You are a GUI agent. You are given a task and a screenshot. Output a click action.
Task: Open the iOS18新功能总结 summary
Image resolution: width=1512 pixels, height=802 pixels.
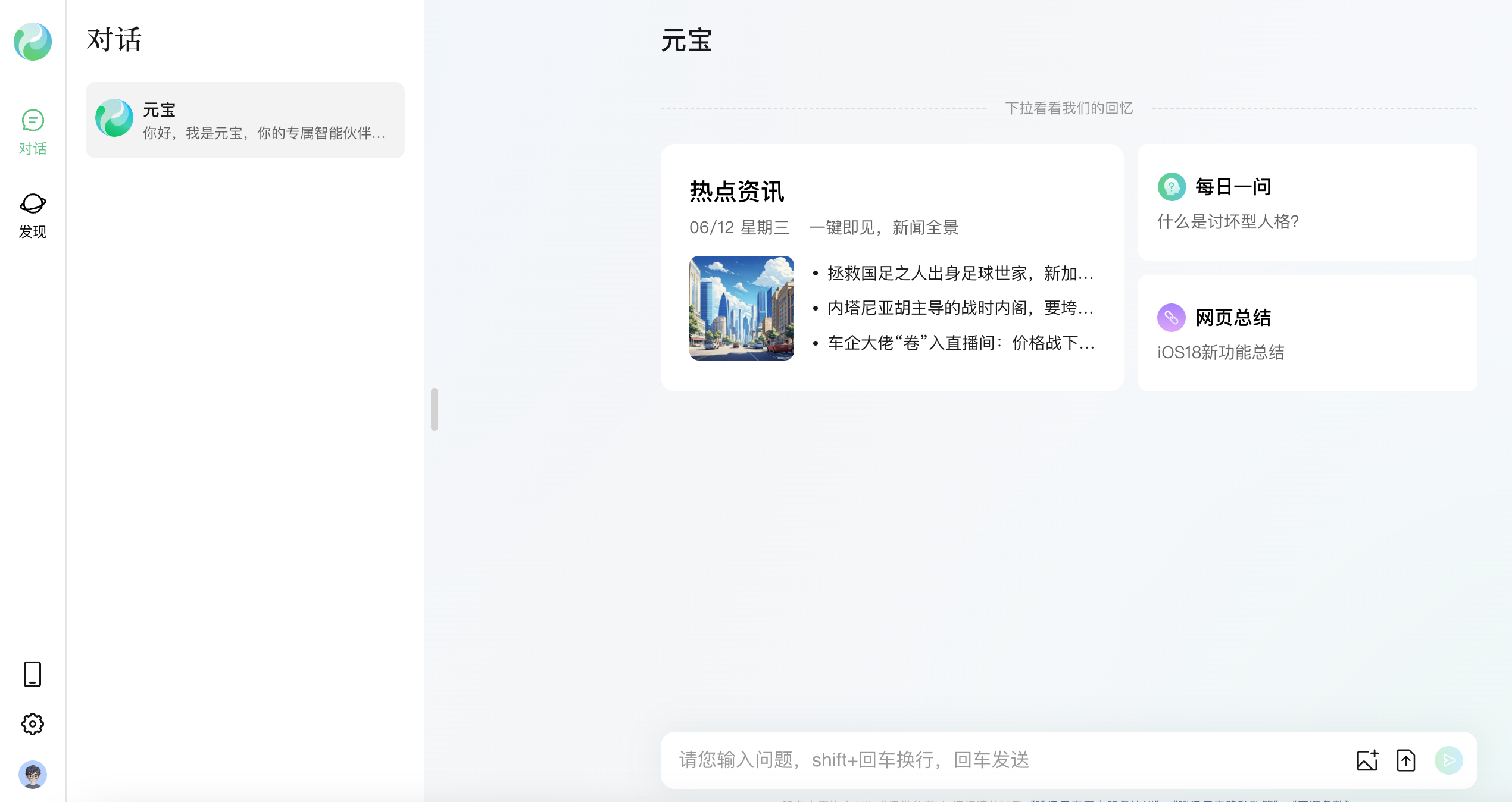click(1220, 353)
